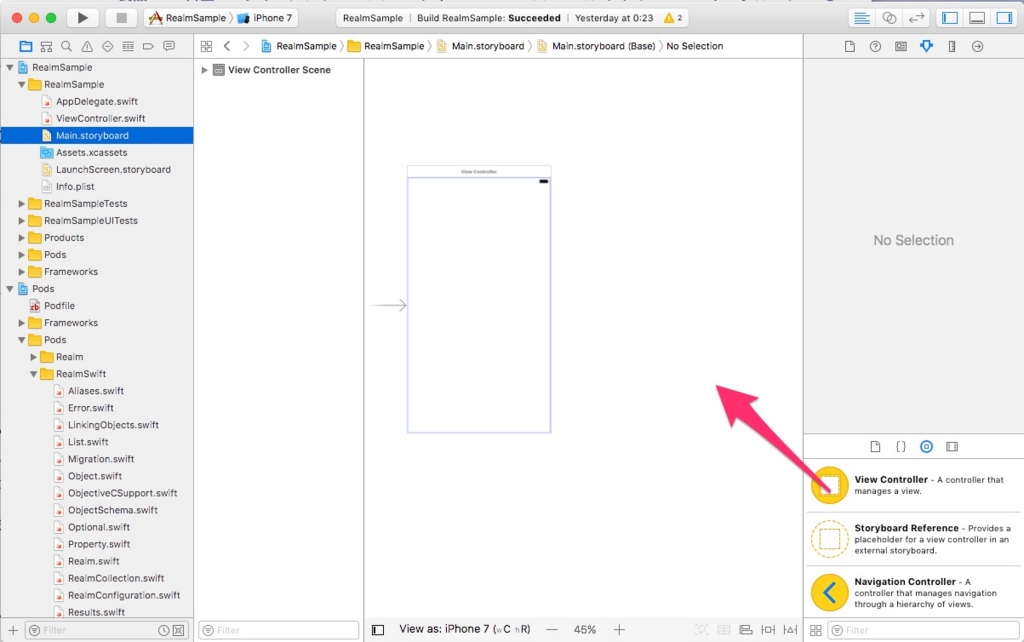Click the navigator filter field
This screenshot has height=642, width=1024.
click(x=108, y=630)
